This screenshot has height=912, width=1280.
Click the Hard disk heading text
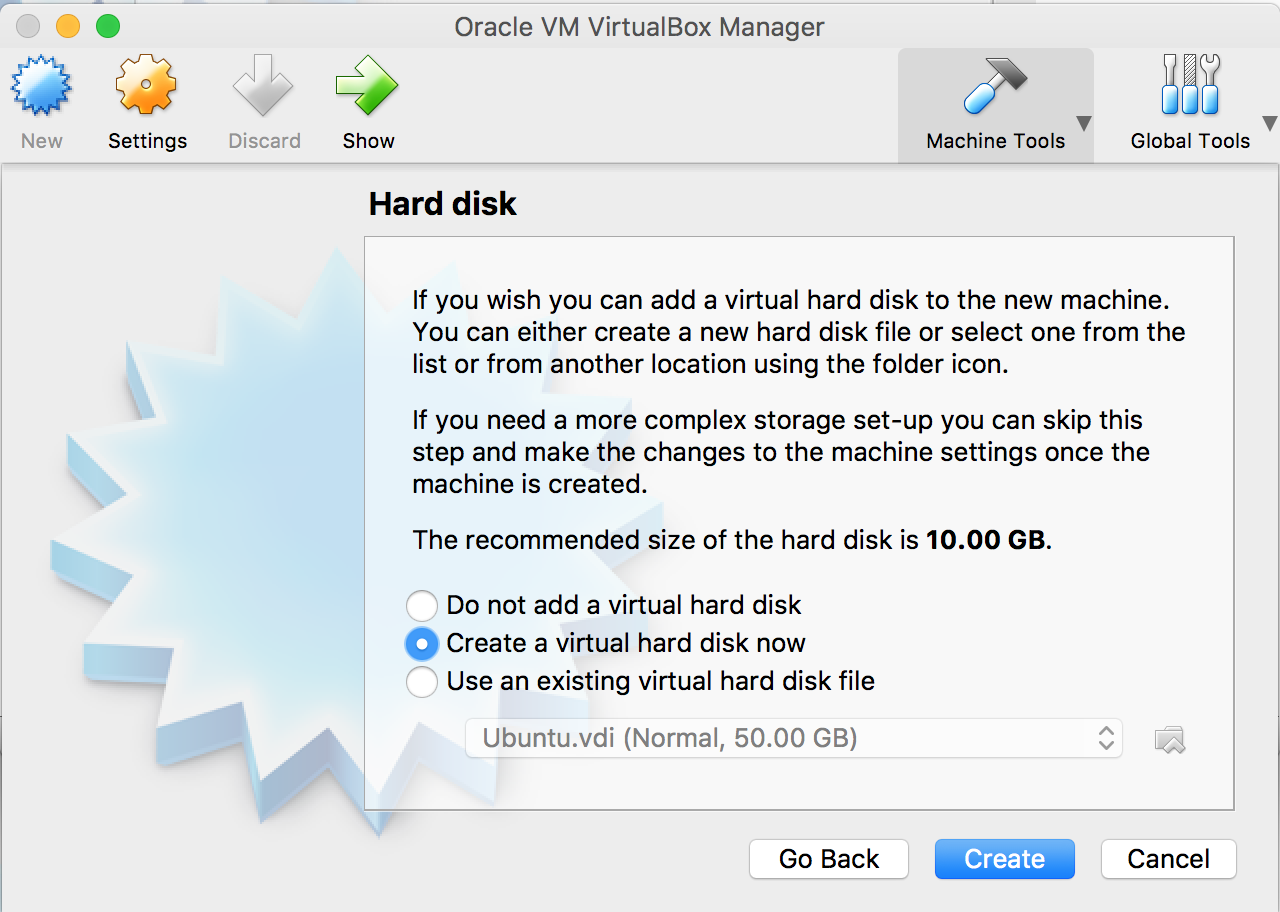pyautogui.click(x=443, y=204)
